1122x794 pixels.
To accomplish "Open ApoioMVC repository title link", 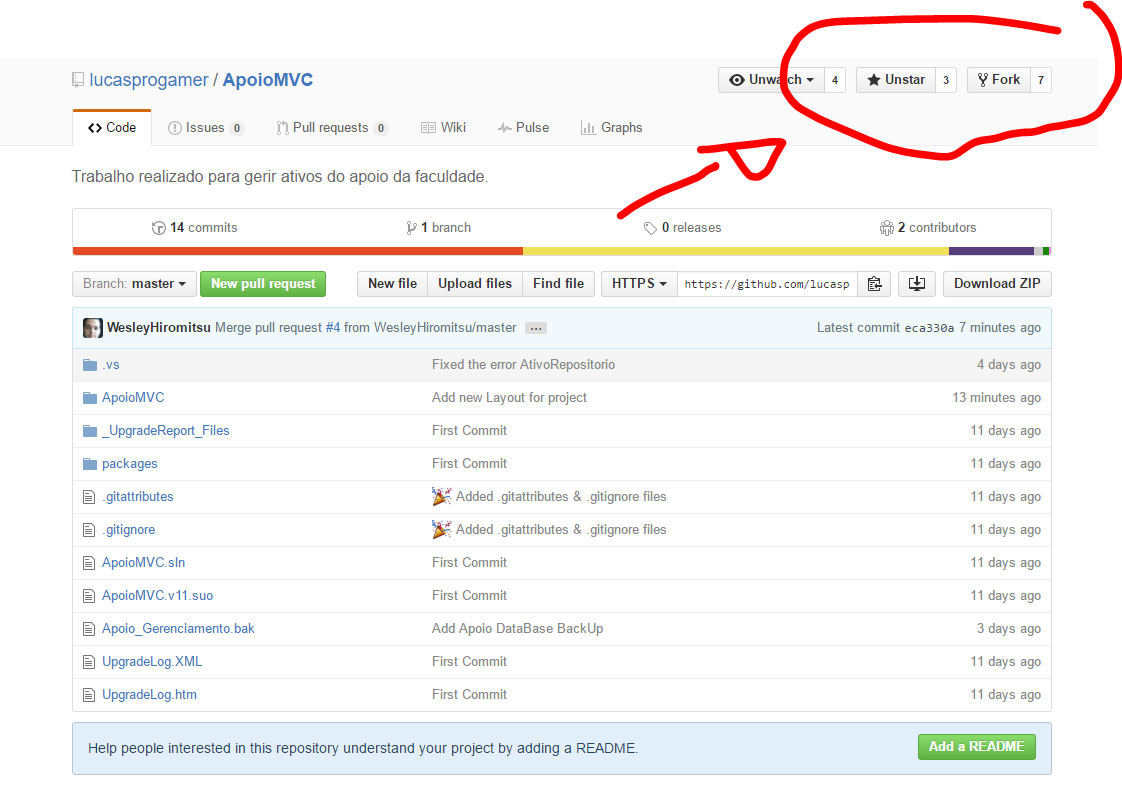I will coord(268,80).
